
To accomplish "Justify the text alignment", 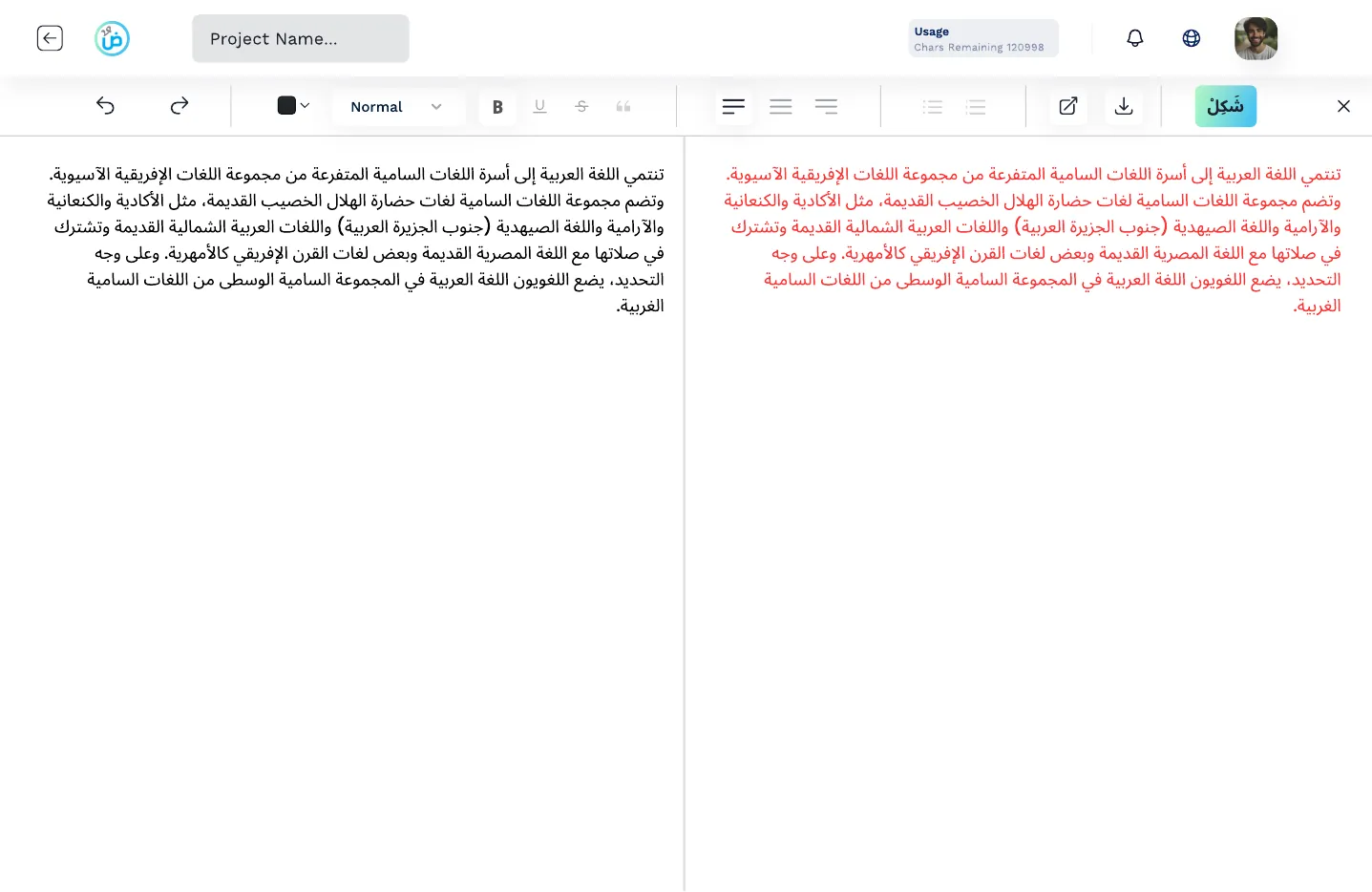I will coord(781,107).
